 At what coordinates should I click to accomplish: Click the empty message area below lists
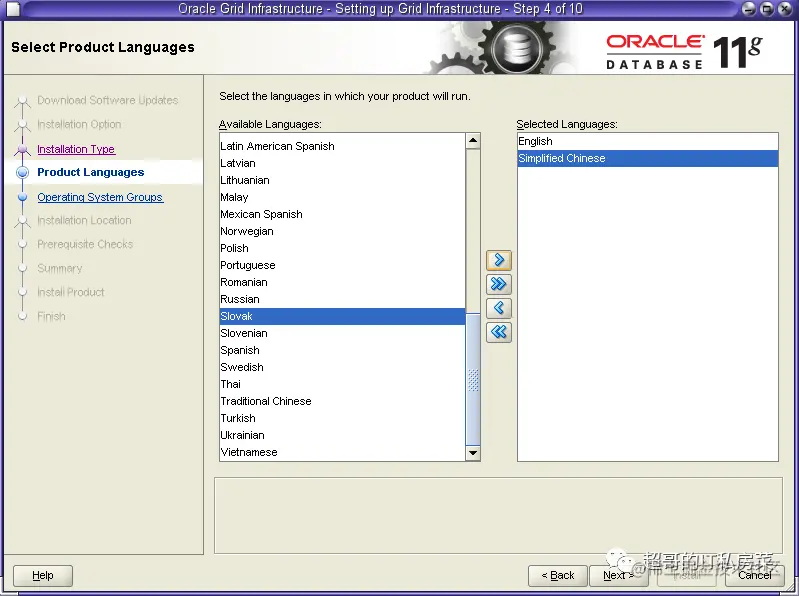click(x=498, y=516)
